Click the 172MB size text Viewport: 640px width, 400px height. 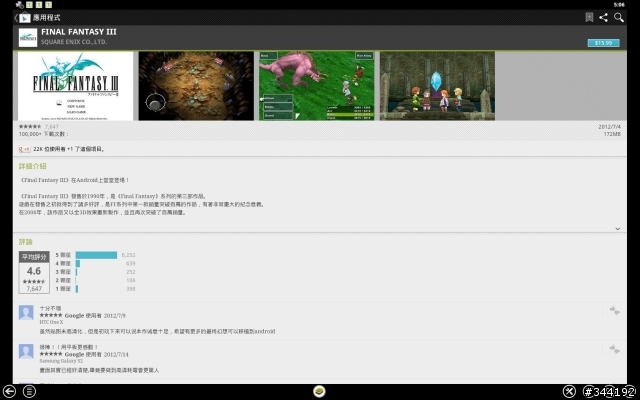coord(612,134)
